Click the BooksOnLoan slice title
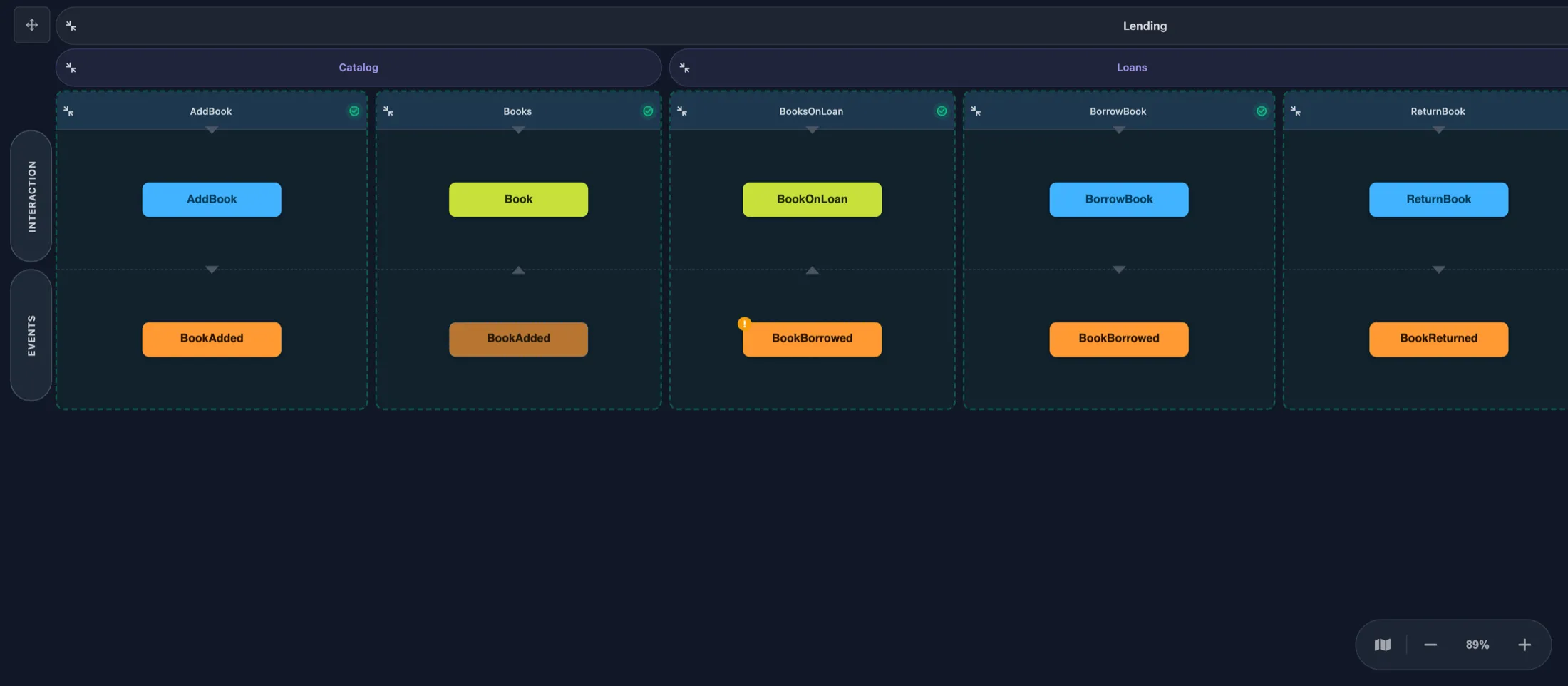 [811, 111]
